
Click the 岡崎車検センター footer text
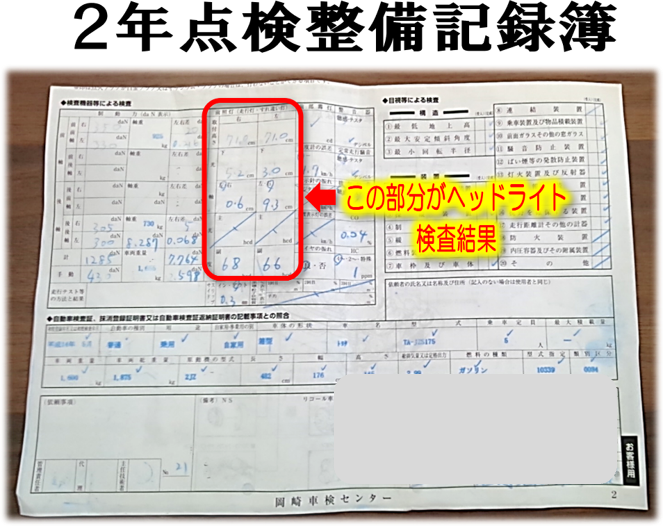tap(329, 497)
